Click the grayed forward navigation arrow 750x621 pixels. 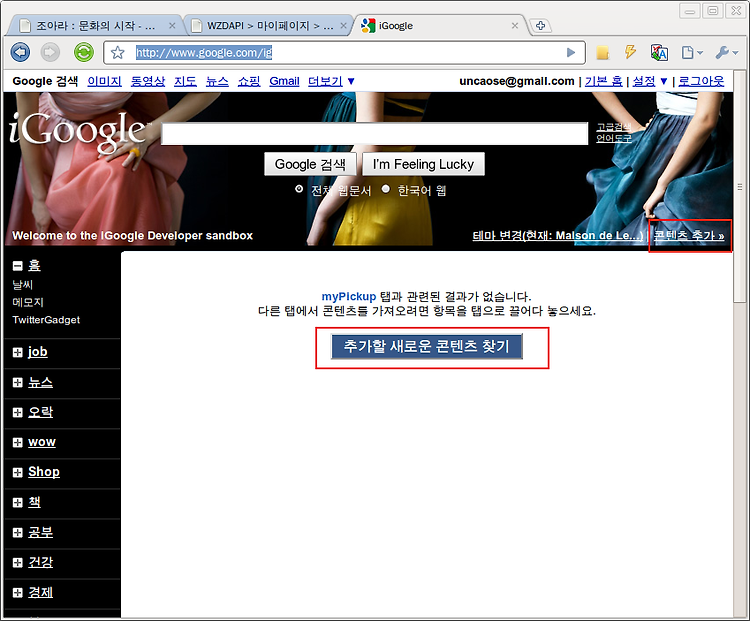tap(50, 52)
